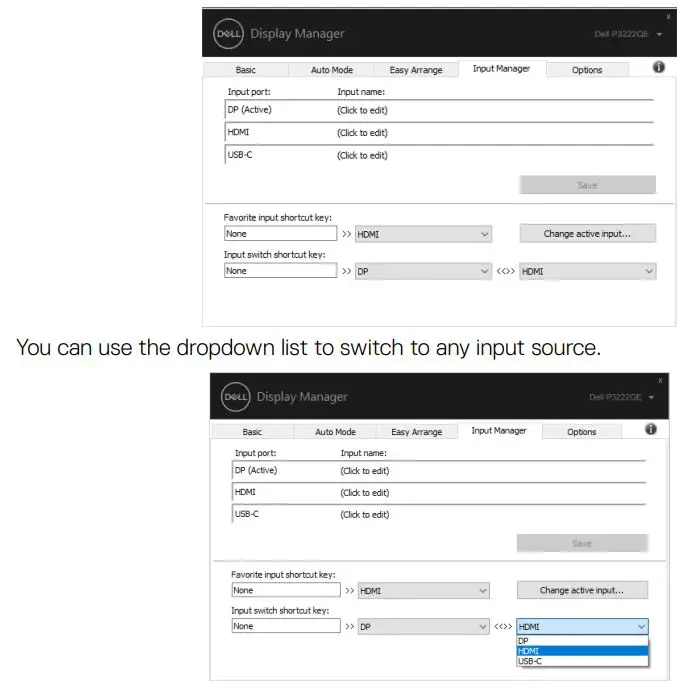The height and width of the screenshot is (690, 678).
Task: Select the Input Manager tab in the top window
Action: [x=501, y=69]
